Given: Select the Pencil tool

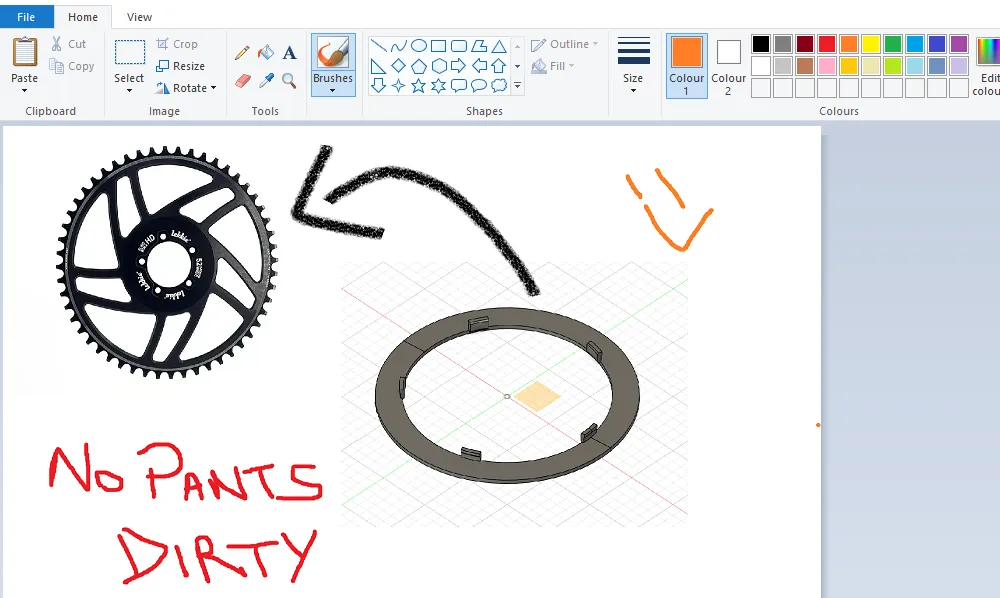Looking at the screenshot, I should (x=242, y=52).
